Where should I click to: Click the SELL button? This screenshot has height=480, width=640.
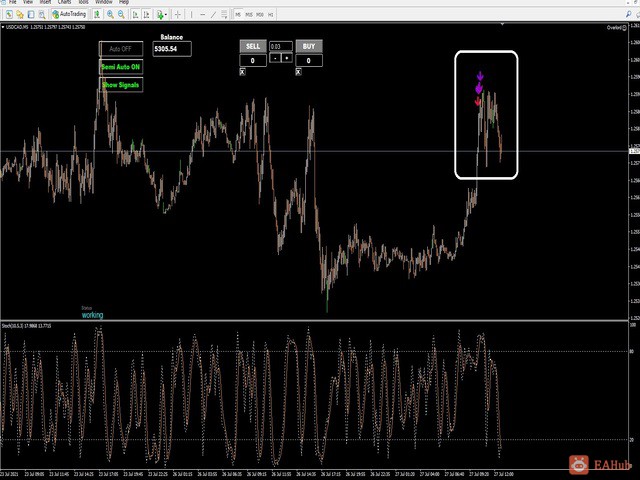(253, 47)
